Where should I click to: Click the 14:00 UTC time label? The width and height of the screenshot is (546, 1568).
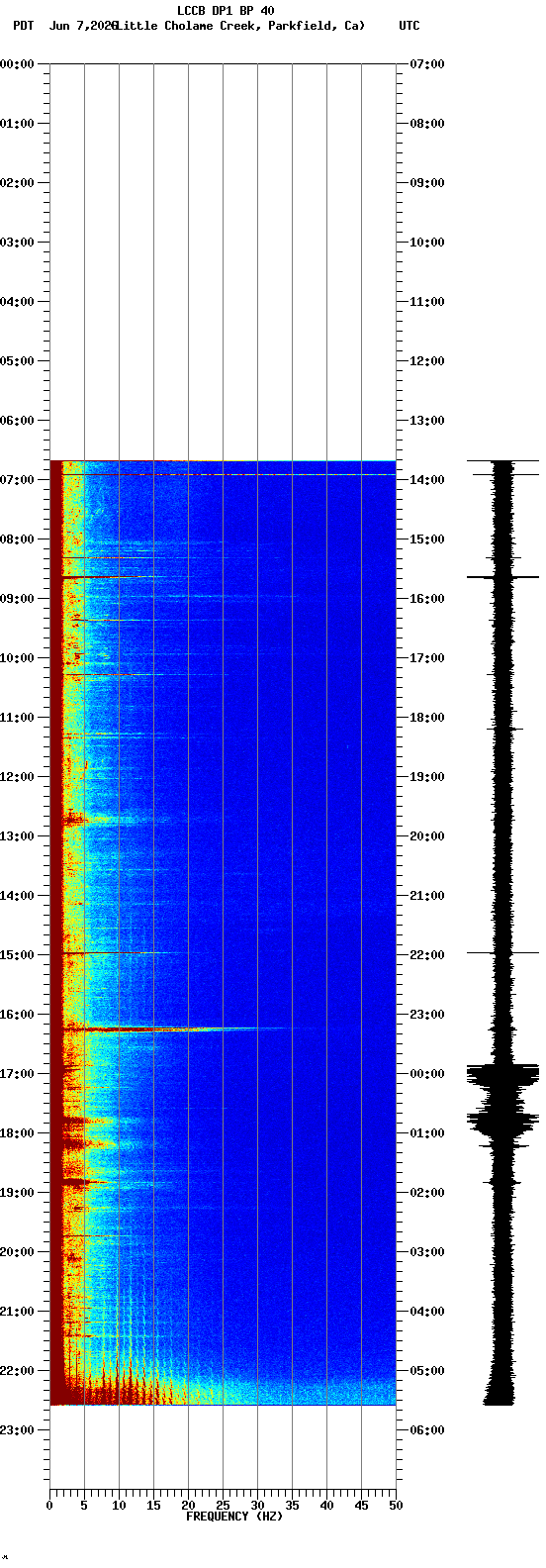[427, 480]
